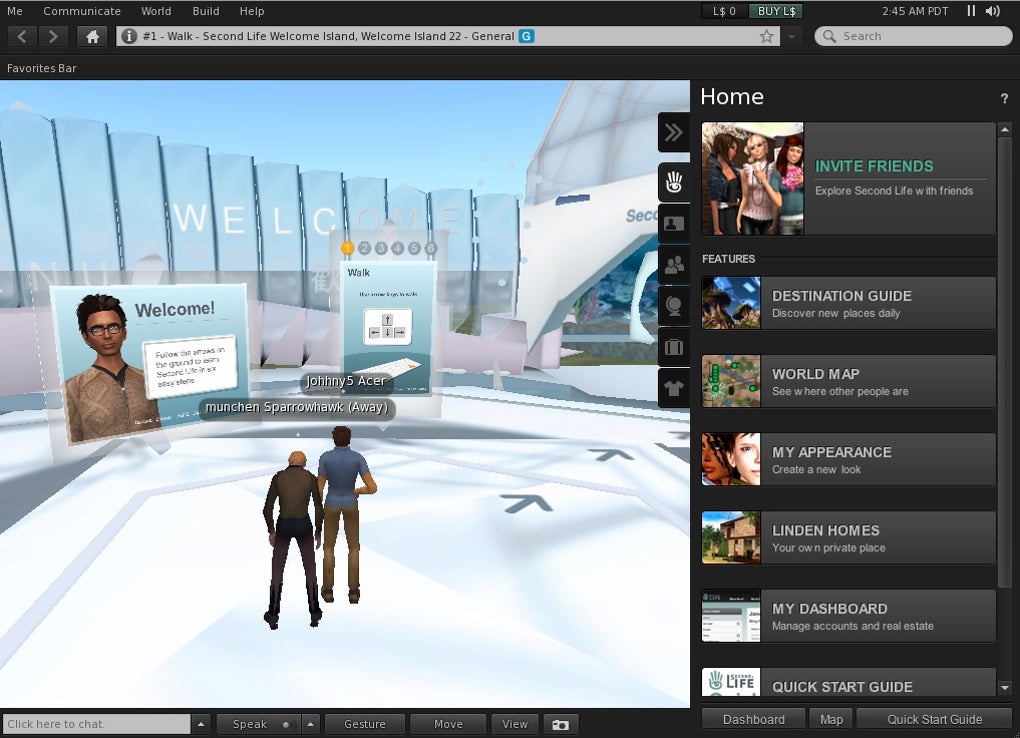Click the Map button
1020x738 pixels.
click(831, 720)
